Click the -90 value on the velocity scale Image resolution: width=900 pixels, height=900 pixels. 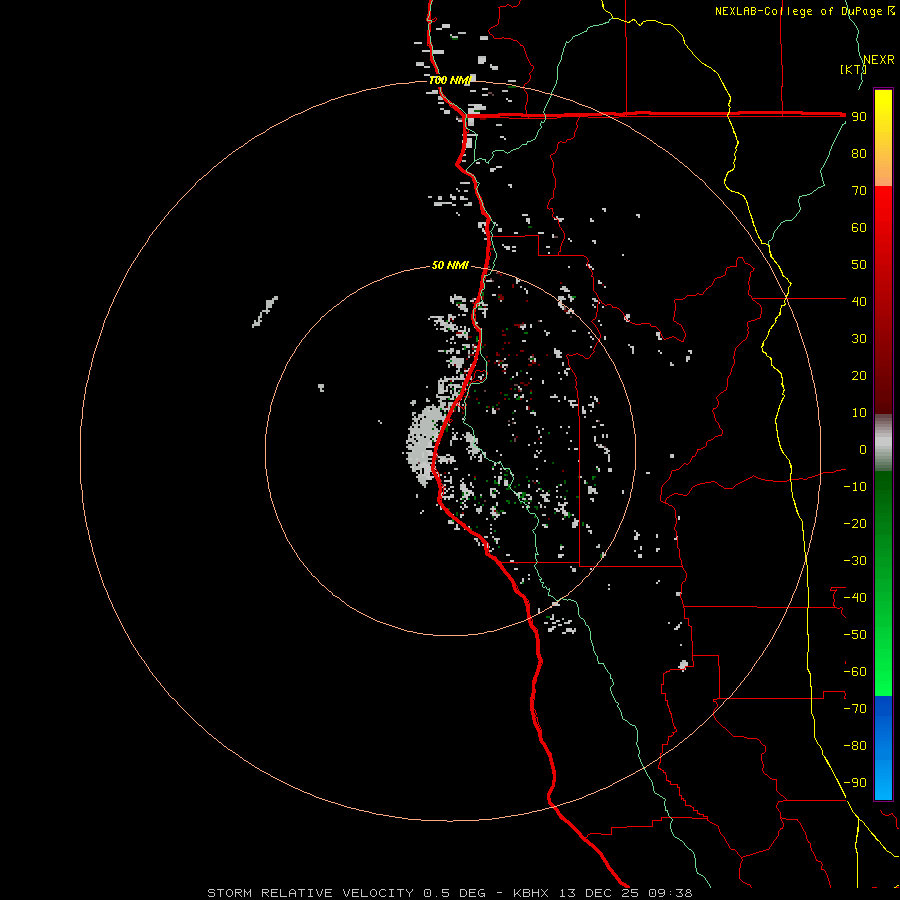(x=855, y=783)
